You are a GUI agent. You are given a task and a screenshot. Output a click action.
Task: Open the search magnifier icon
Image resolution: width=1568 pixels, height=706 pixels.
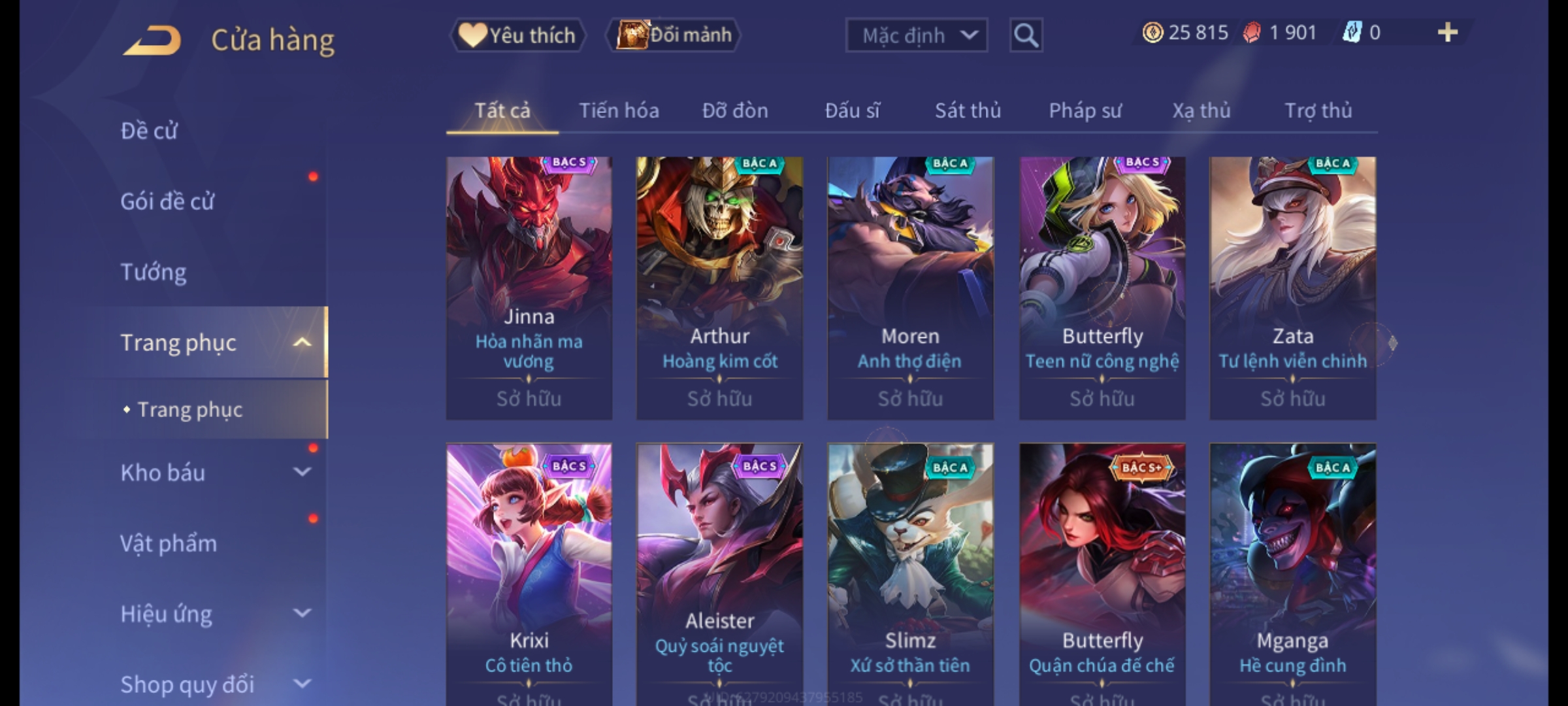tap(1026, 35)
